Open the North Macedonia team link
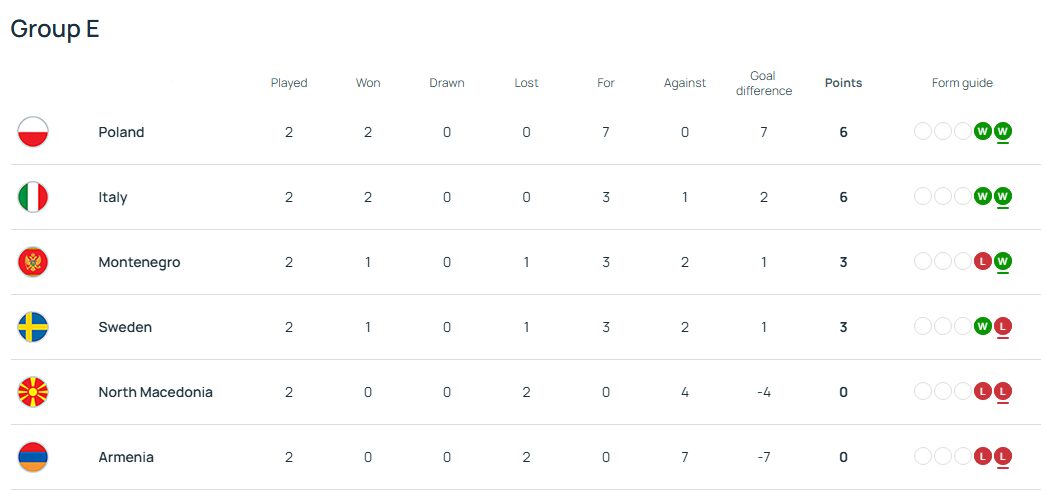Image resolution: width=1050 pixels, height=491 pixels. [155, 392]
